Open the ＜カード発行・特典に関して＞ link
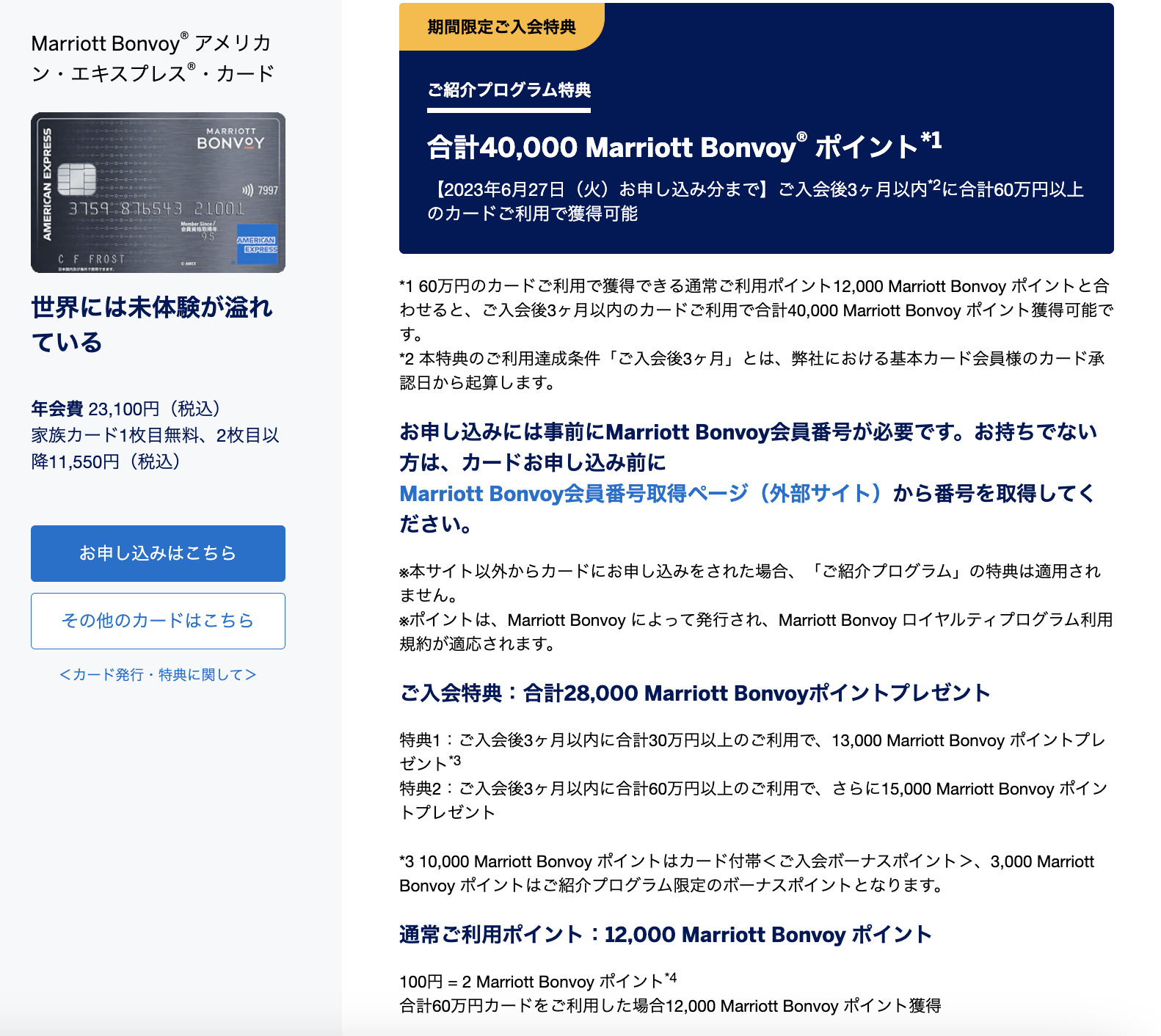This screenshot has width=1161, height=1036. tap(158, 674)
